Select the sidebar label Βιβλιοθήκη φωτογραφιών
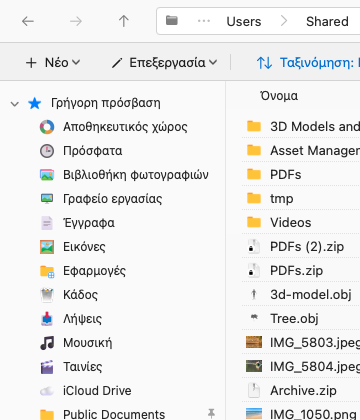360x420 pixels. (136, 175)
